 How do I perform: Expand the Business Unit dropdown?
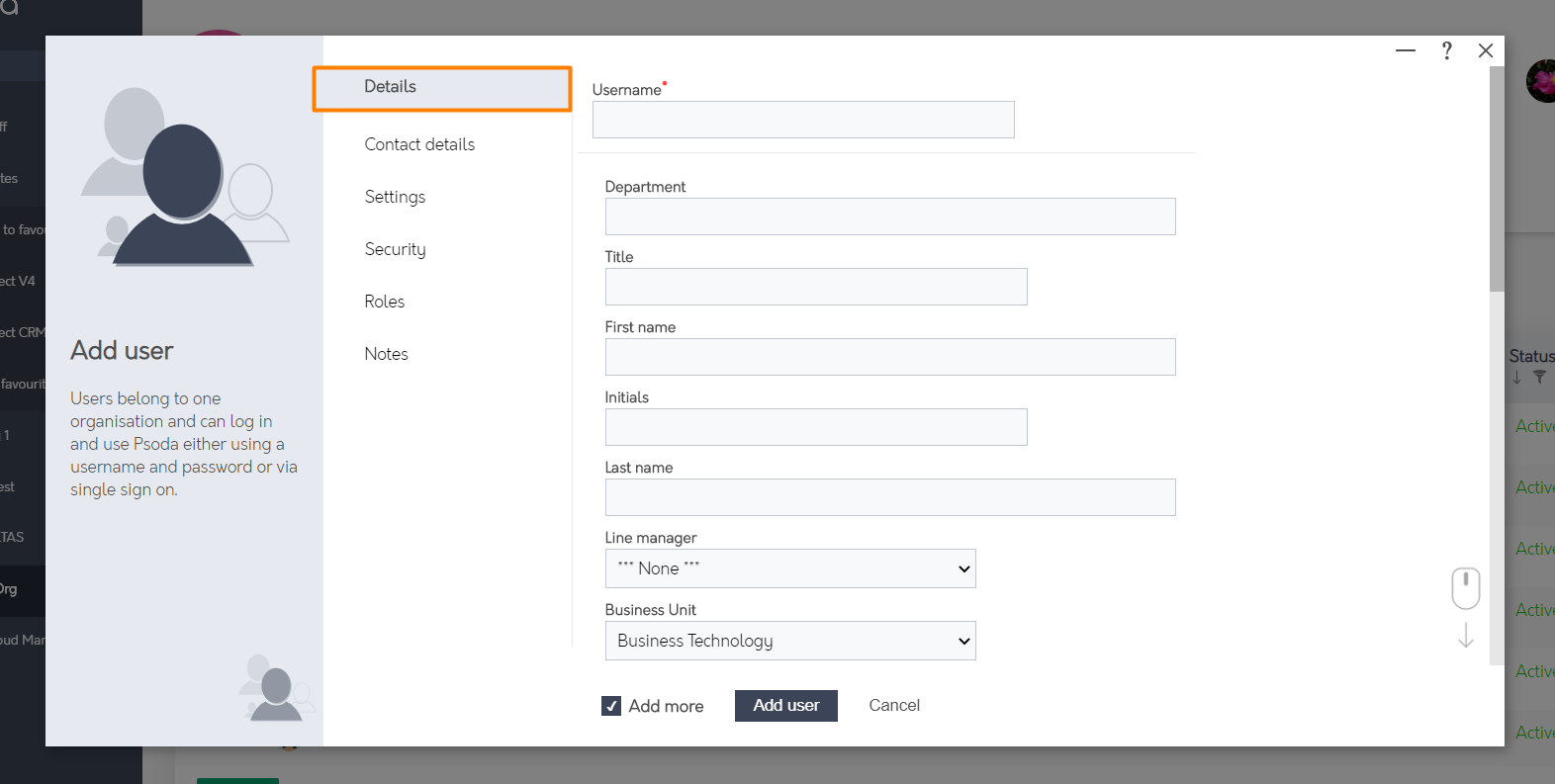tap(789, 641)
